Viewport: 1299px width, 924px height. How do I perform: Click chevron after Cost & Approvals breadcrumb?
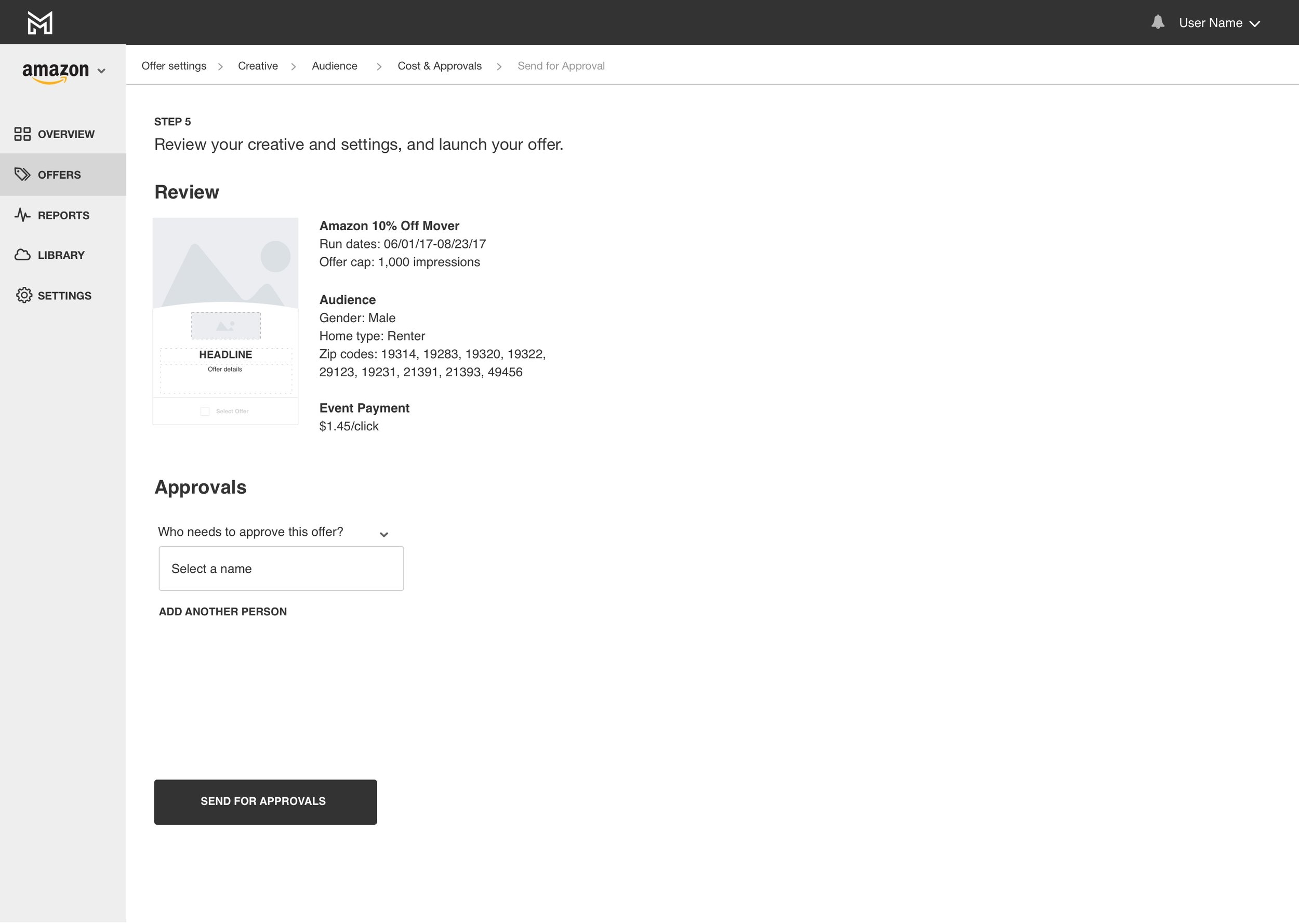(499, 67)
